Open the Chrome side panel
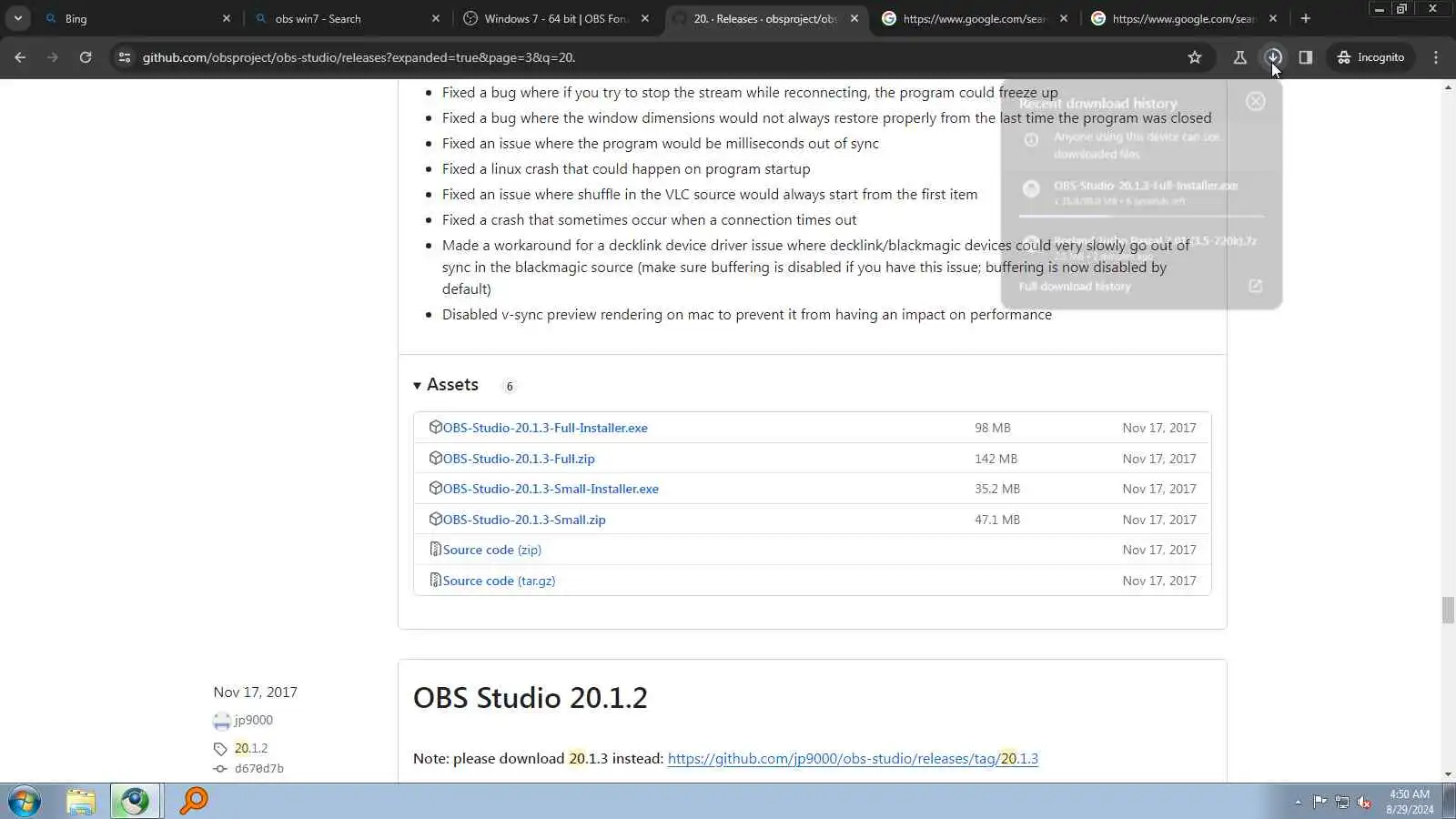Screen dimensions: 1456x819 tap(1306, 57)
